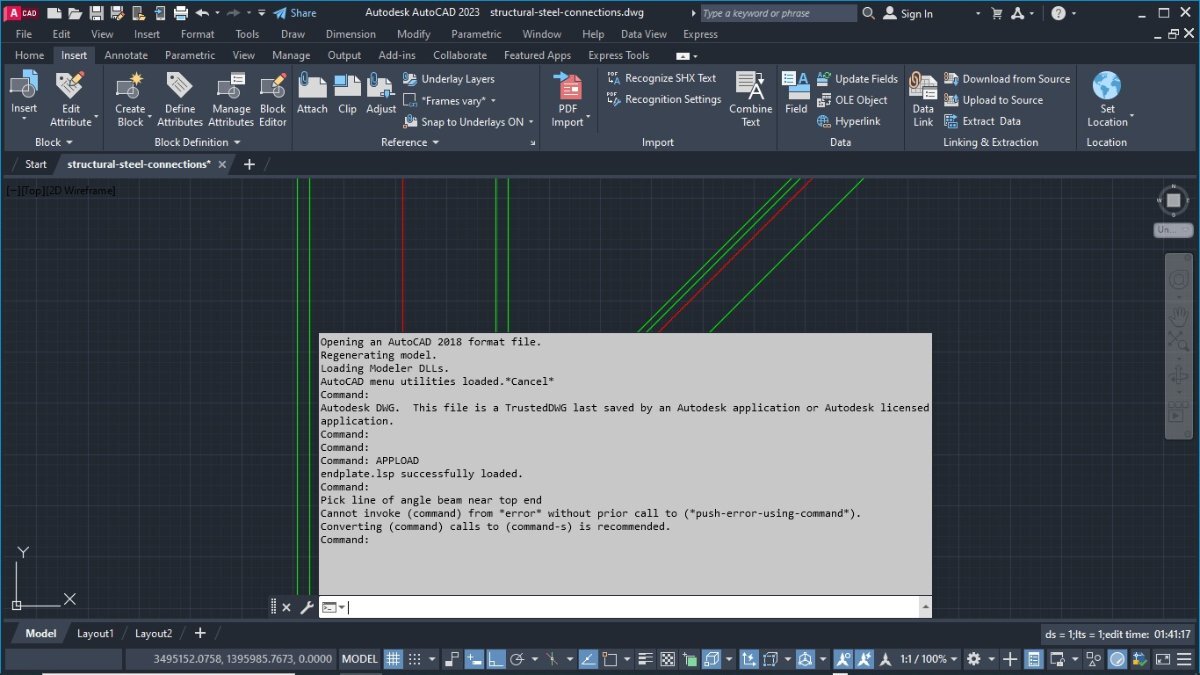Open the Block Editor
The height and width of the screenshot is (675, 1200).
tap(273, 99)
